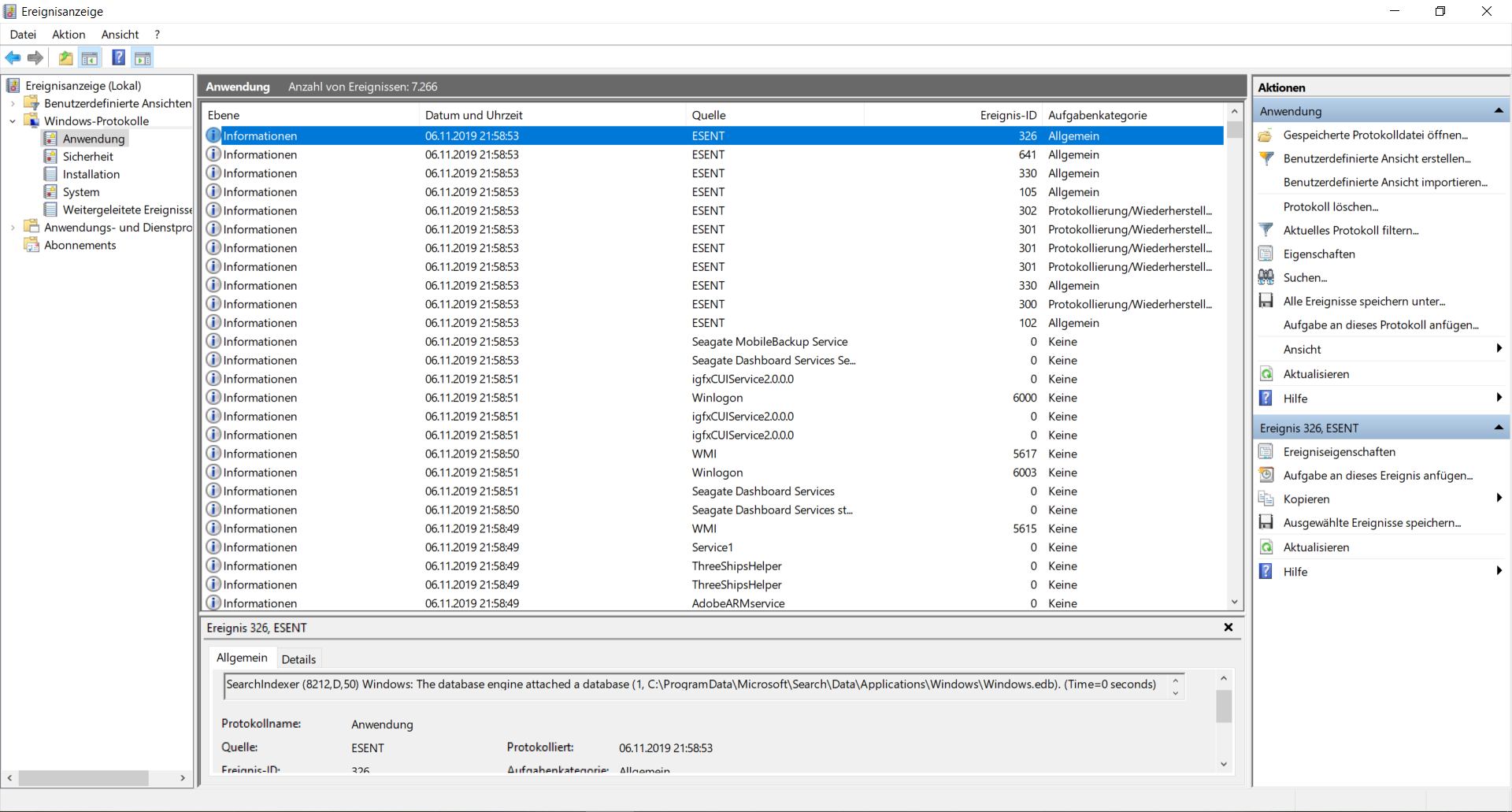Click the Suchen binoculars icon
Image resolution: width=1512 pixels, height=812 pixels.
tap(1266, 277)
